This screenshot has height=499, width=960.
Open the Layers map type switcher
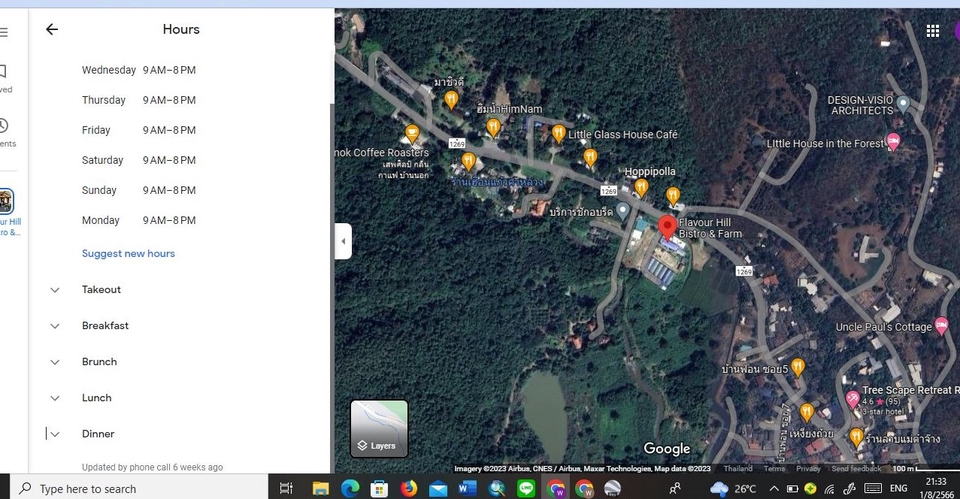click(x=379, y=429)
